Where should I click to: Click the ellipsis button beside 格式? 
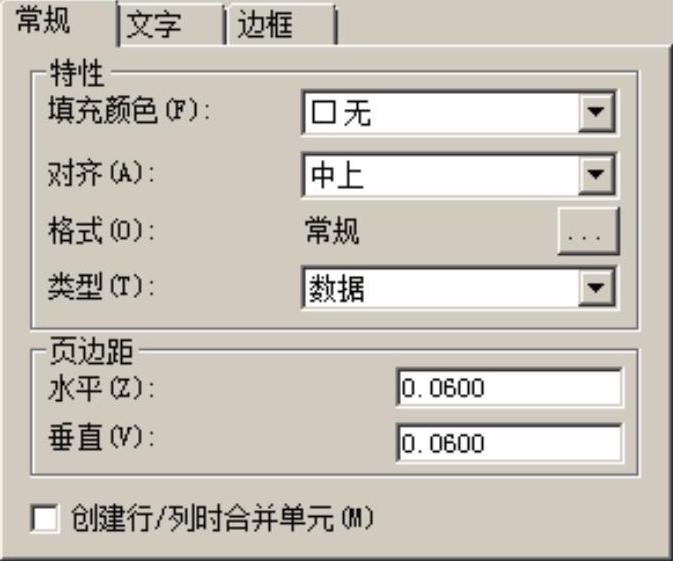pyautogui.click(x=588, y=233)
